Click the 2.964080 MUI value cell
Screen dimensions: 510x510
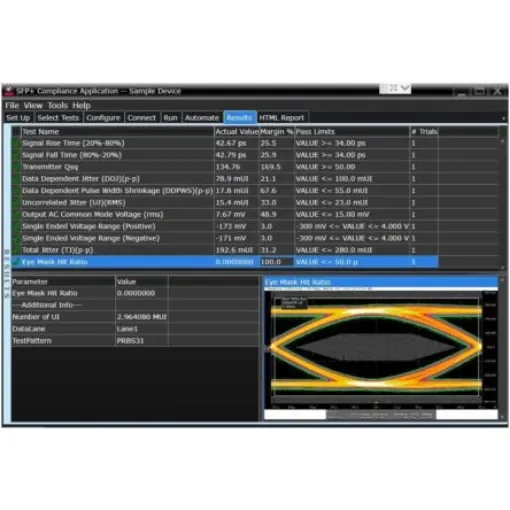[142, 317]
